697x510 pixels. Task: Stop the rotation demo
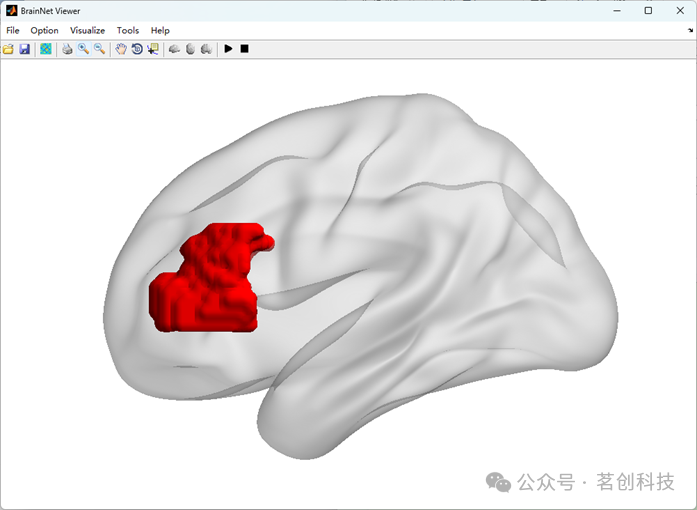[244, 48]
